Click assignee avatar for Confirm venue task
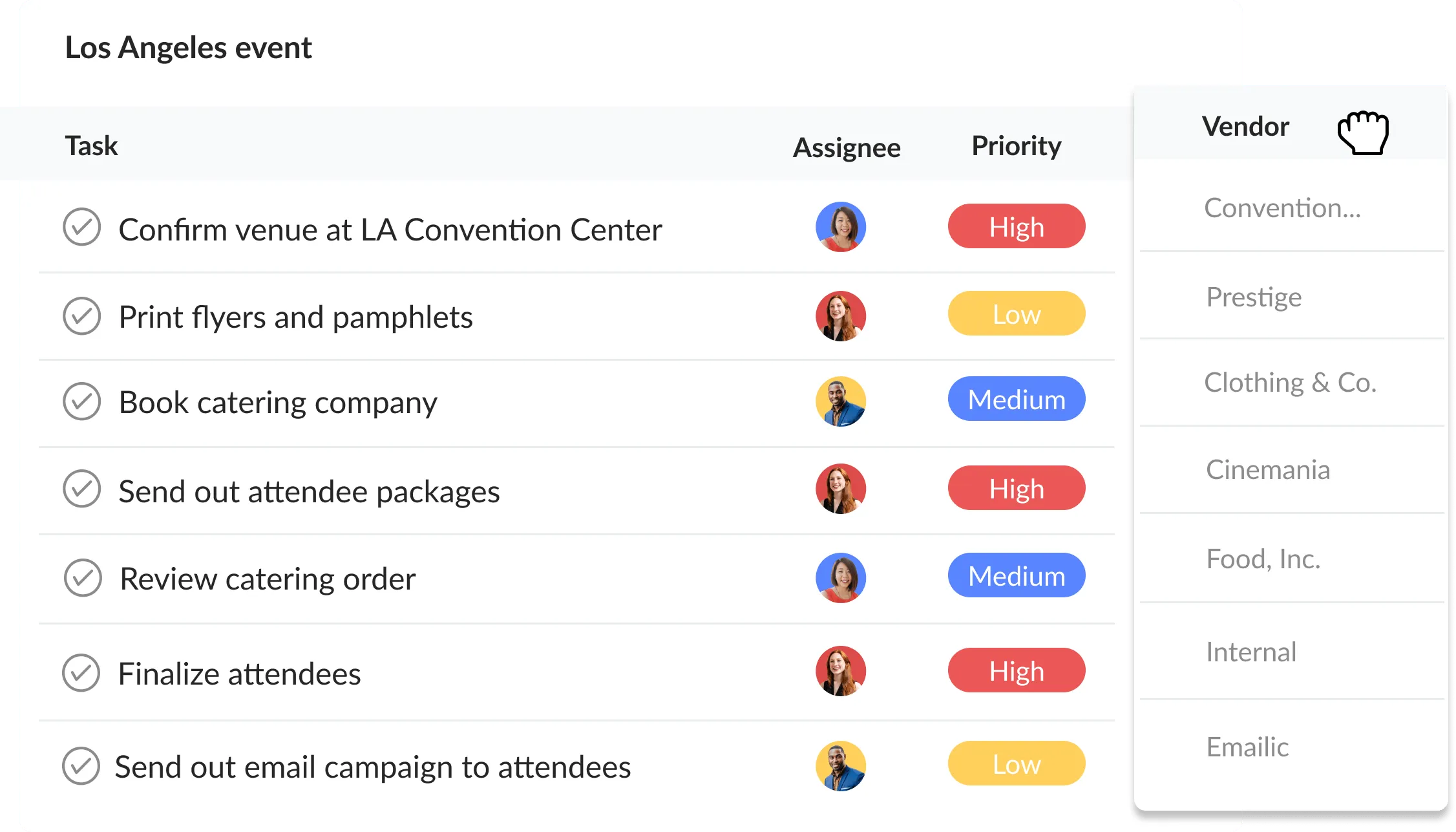The width and height of the screenshot is (1456, 832). [840, 227]
